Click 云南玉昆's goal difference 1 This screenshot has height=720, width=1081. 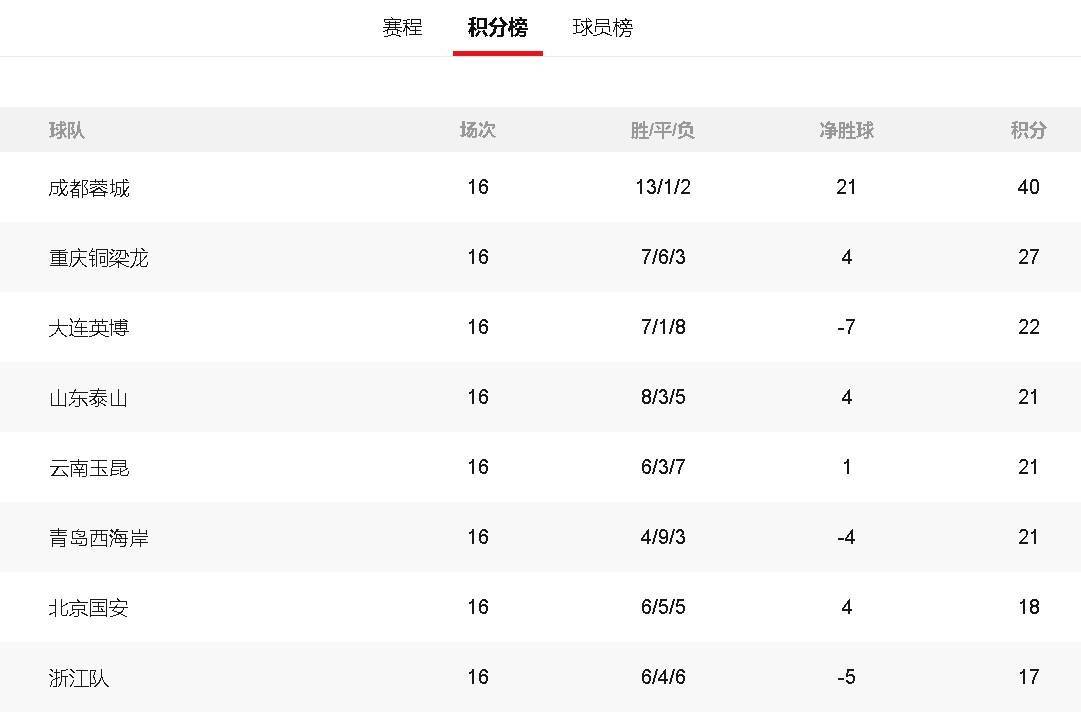(x=847, y=467)
